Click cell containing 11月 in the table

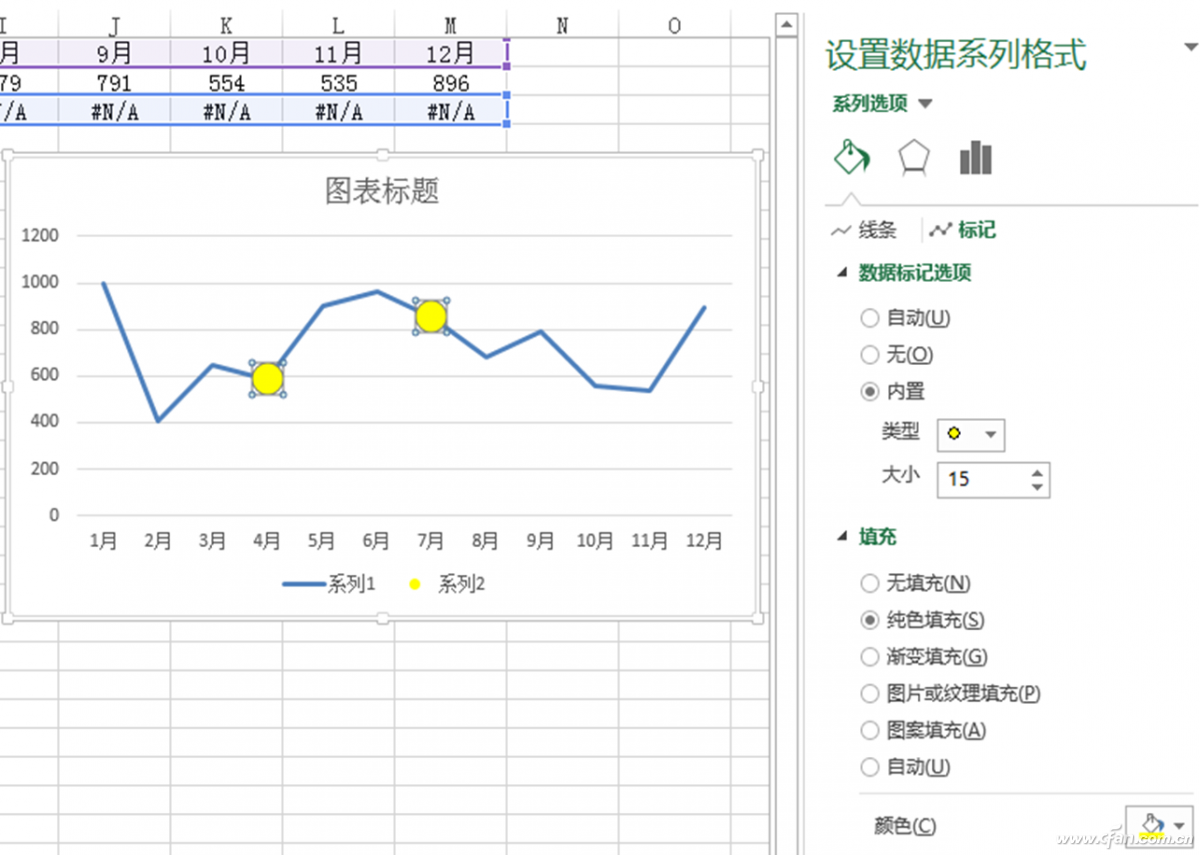(x=338, y=53)
